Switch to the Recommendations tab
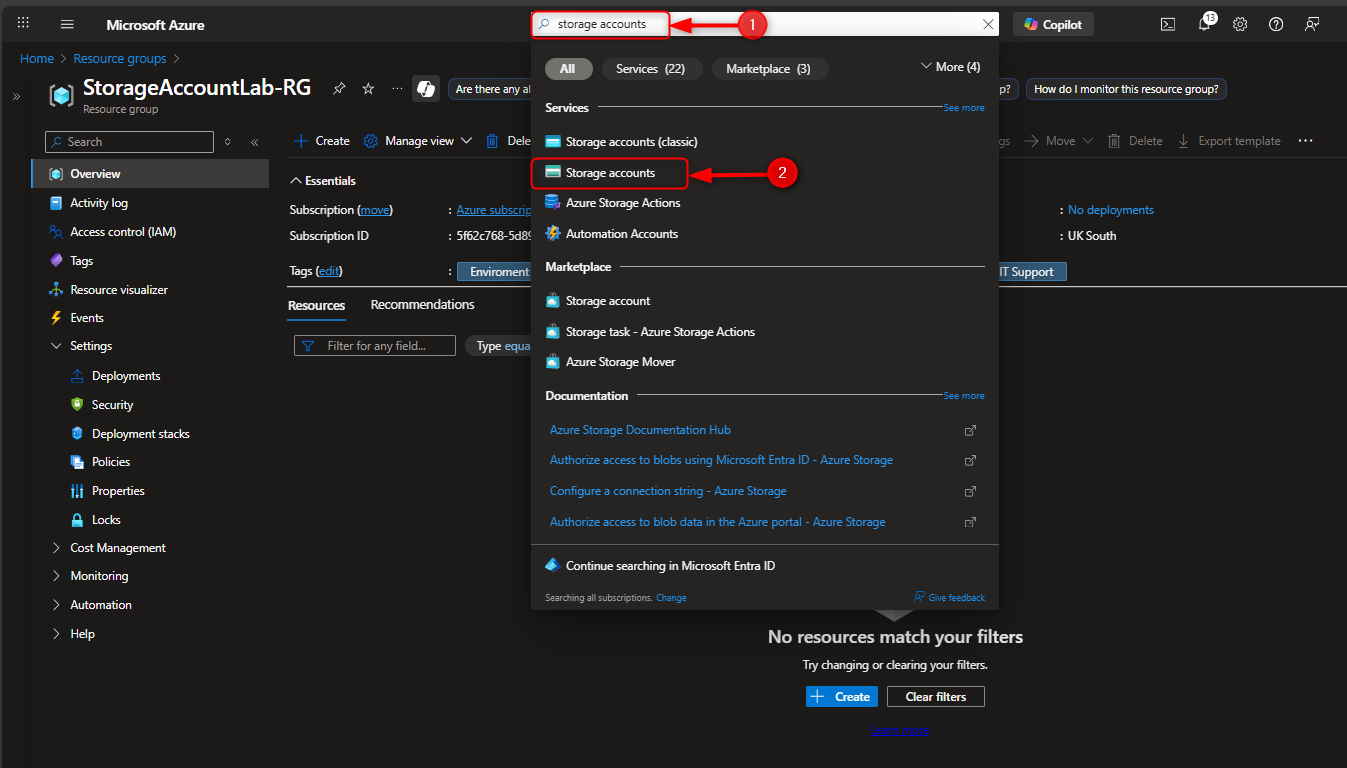The height and width of the screenshot is (768, 1347). coord(422,304)
